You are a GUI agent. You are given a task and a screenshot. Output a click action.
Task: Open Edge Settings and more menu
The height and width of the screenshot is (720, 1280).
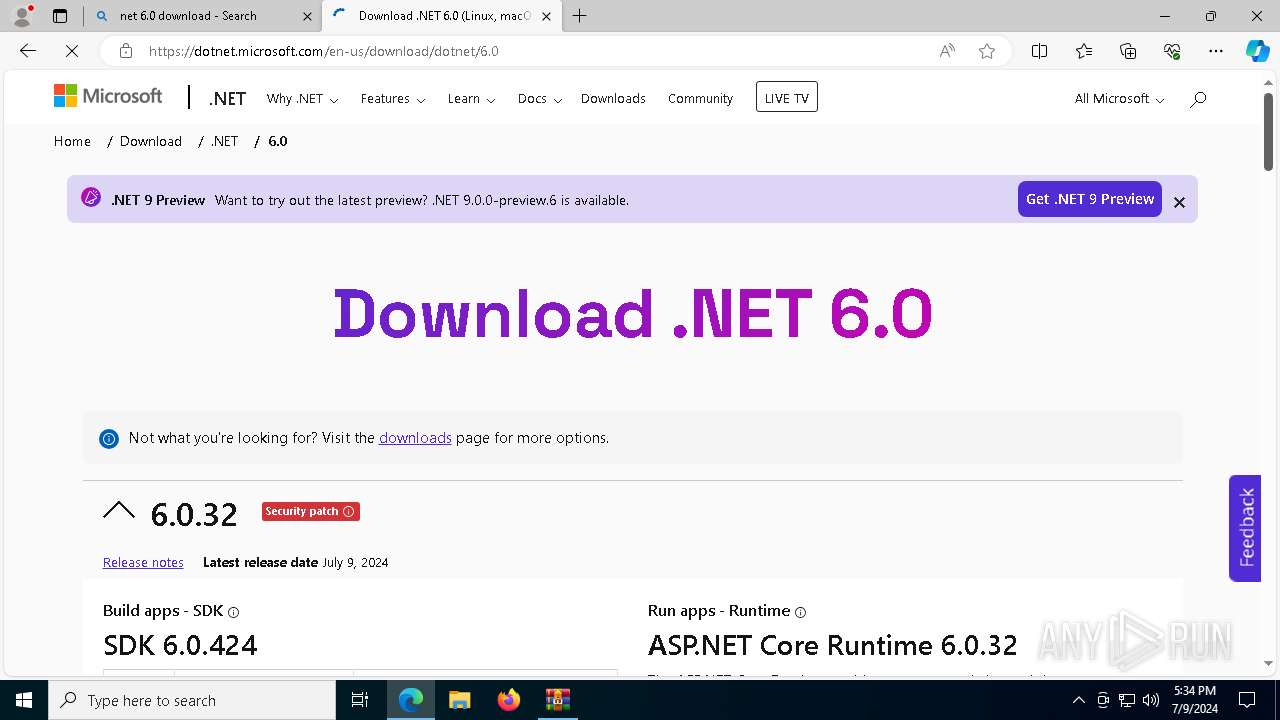pos(1216,51)
